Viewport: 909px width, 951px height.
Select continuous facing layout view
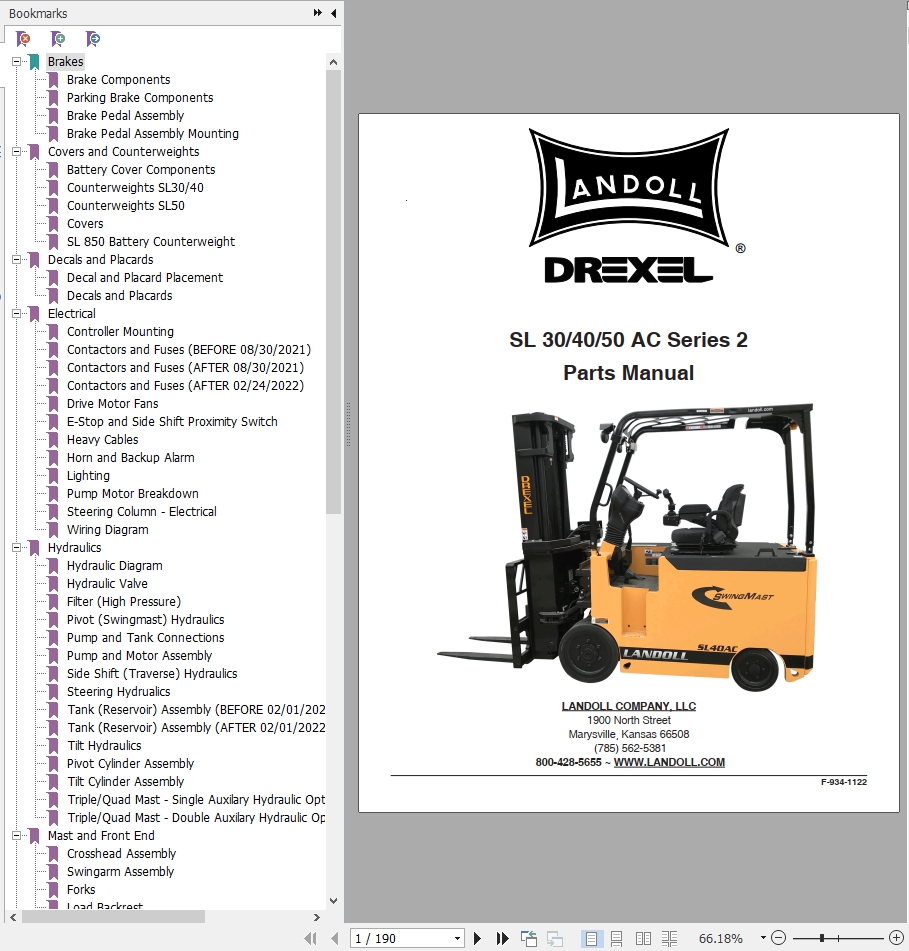pos(669,938)
